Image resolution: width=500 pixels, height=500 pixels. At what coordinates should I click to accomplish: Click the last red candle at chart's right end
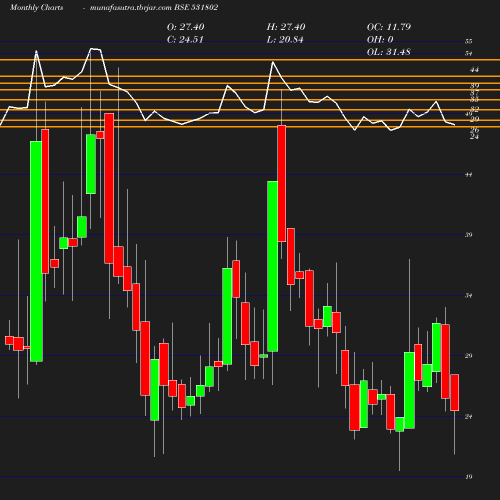pyautogui.click(x=455, y=392)
